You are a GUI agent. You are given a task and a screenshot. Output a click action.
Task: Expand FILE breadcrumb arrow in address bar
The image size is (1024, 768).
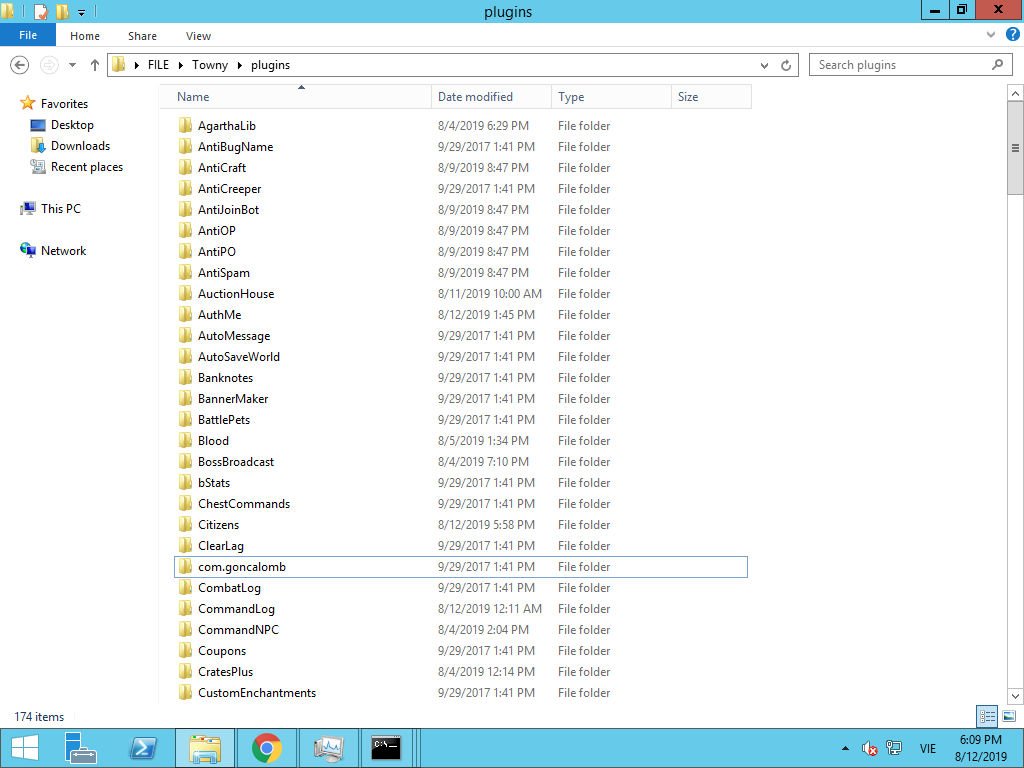coord(181,65)
